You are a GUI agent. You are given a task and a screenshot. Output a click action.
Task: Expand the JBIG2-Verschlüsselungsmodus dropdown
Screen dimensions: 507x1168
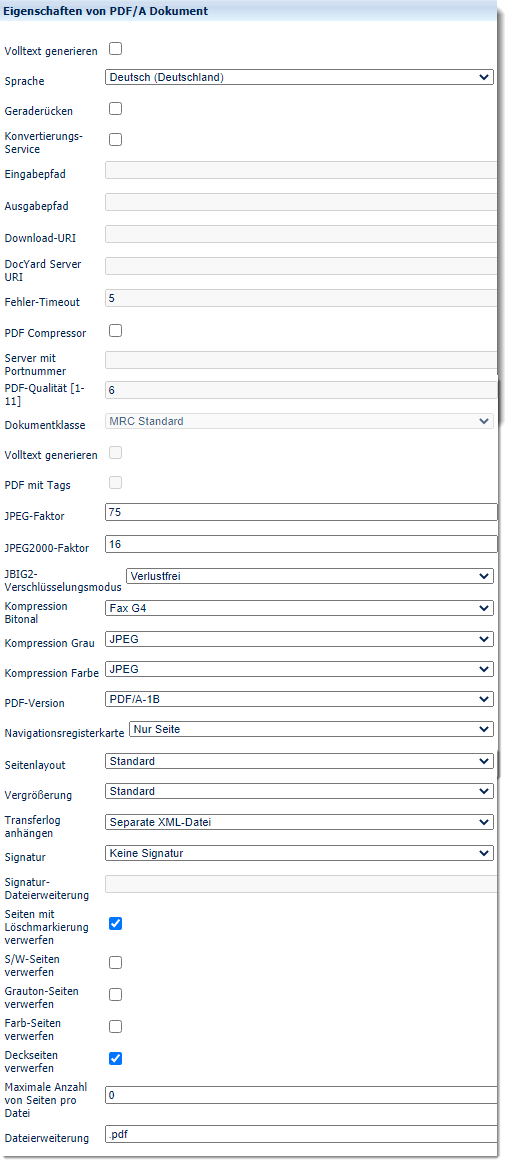310,576
